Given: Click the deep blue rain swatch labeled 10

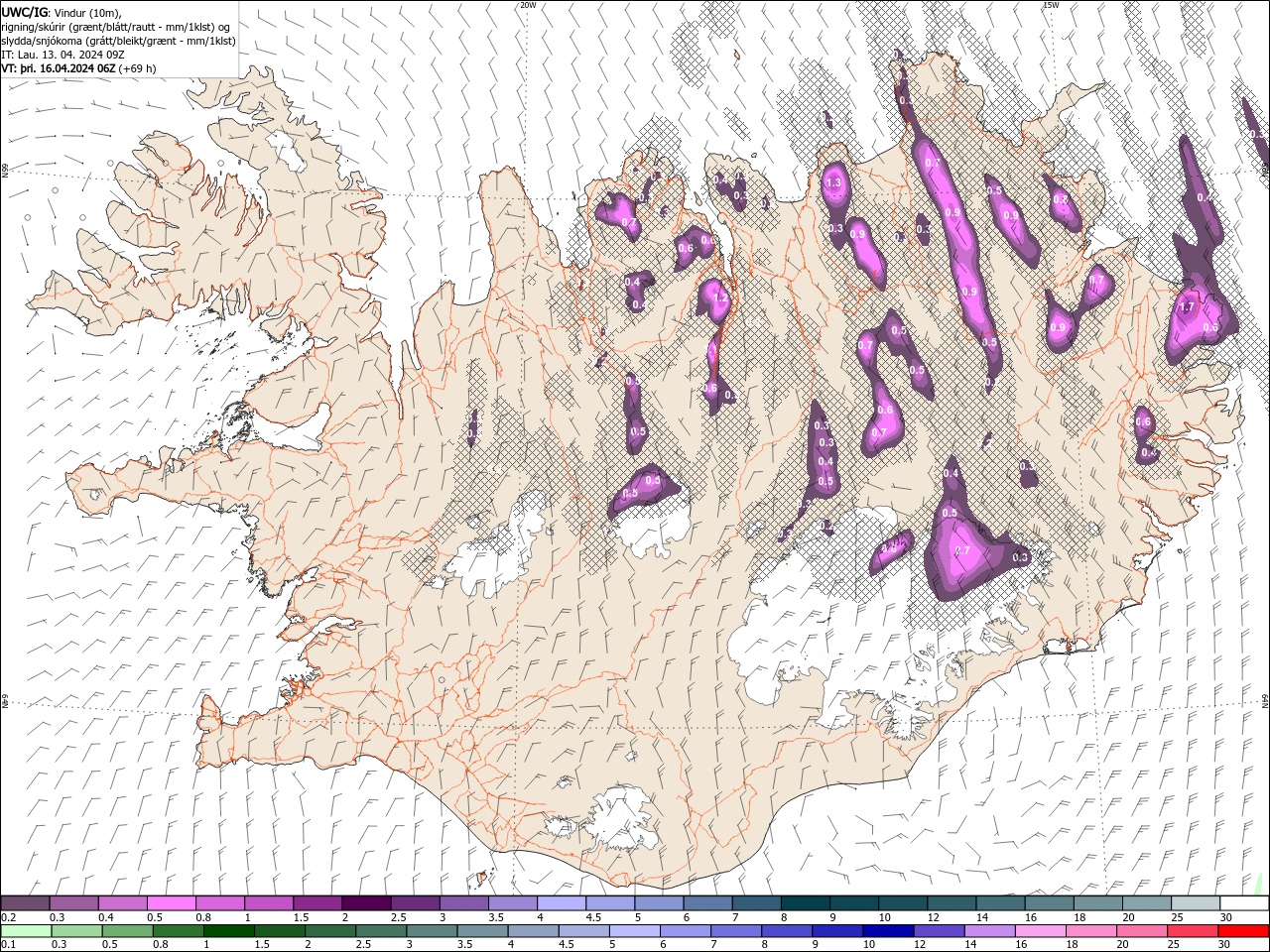Looking at the screenshot, I should [888, 931].
